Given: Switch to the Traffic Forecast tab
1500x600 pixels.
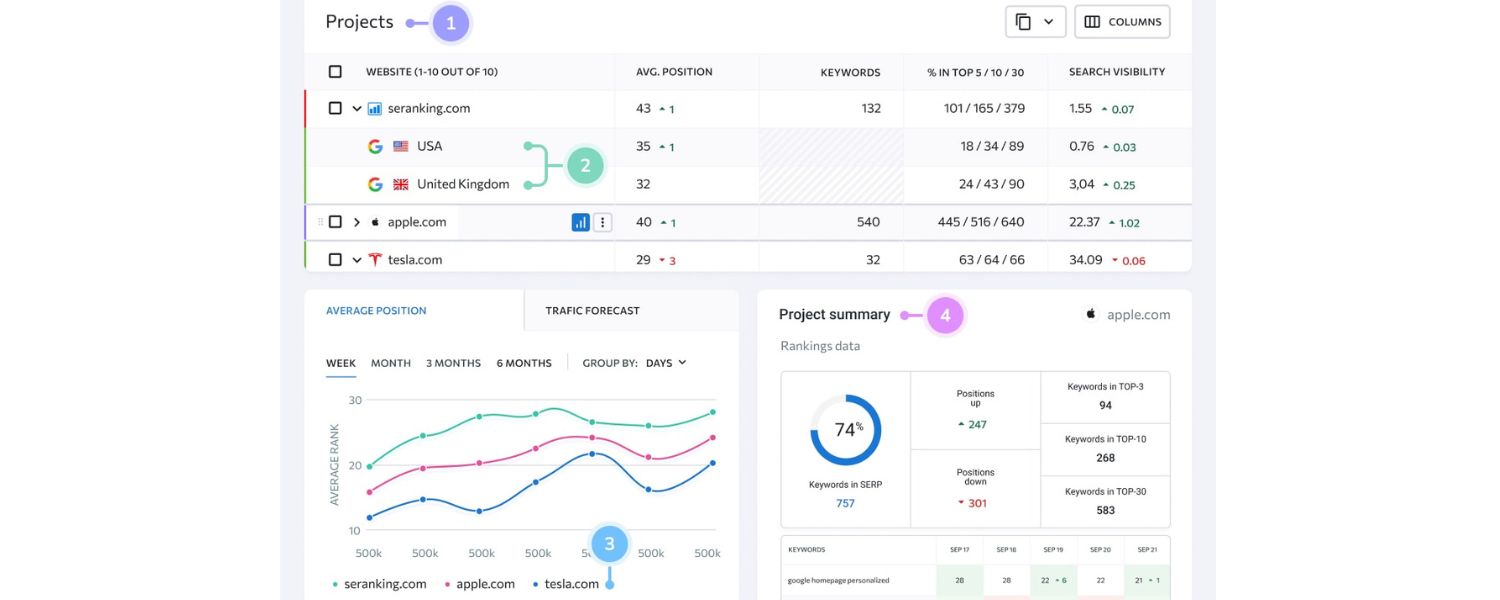Looking at the screenshot, I should click(591, 310).
